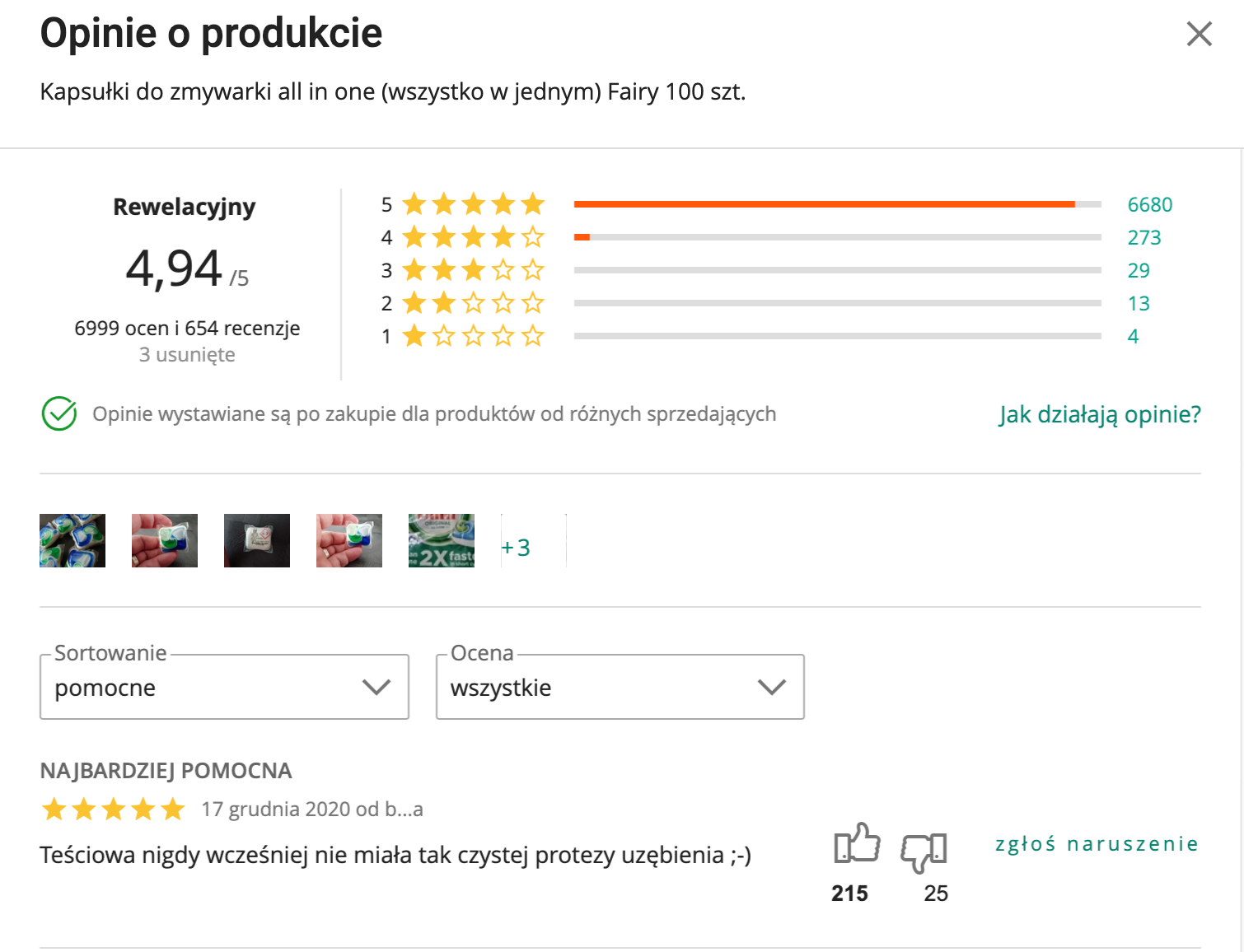Click the thumbs down icon on the review
1244x952 pixels.
[924, 851]
